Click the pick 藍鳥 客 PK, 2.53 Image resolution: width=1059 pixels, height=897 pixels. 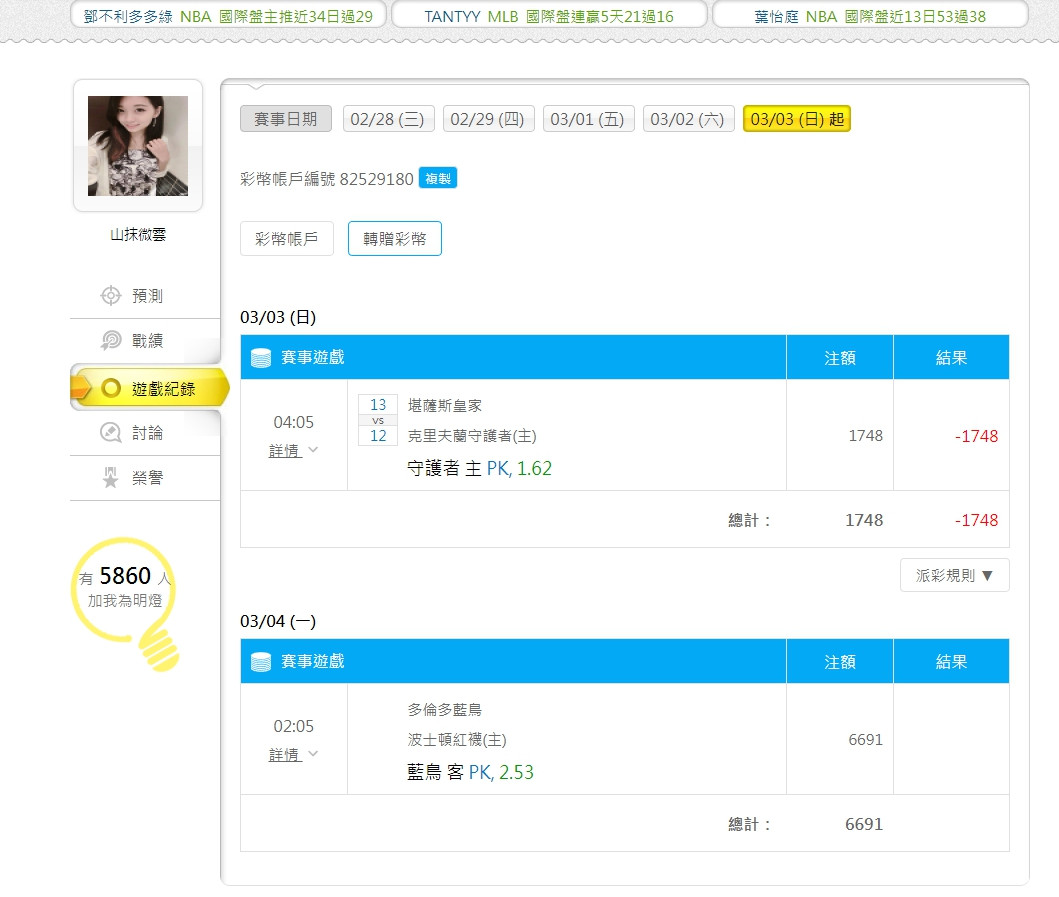coord(470,772)
